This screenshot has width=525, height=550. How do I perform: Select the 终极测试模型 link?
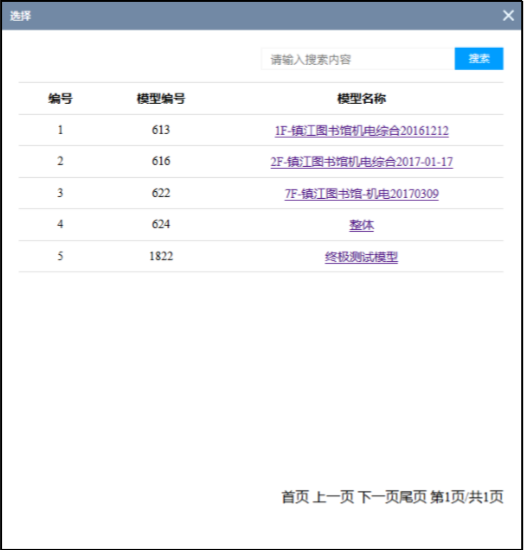tap(362, 257)
